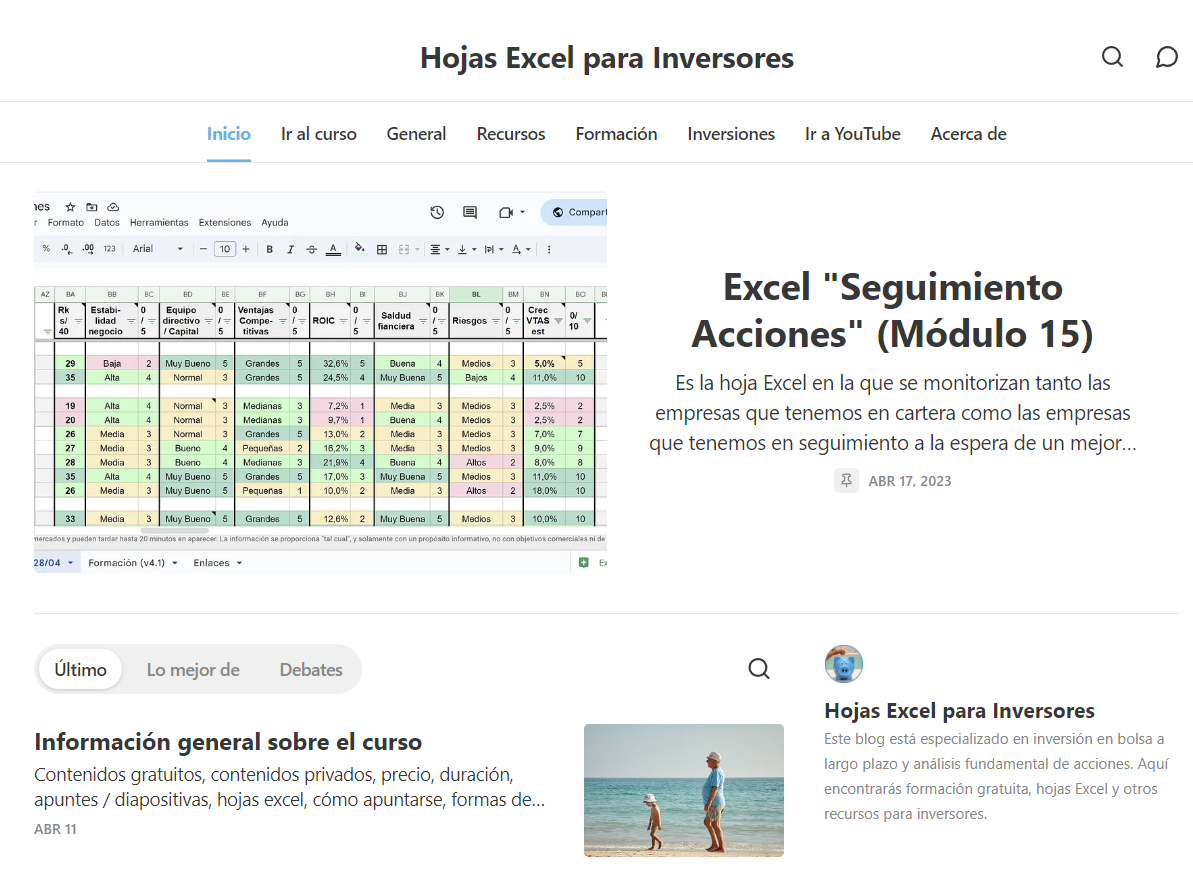Image resolution: width=1193 pixels, height=873 pixels.
Task: Click the blog description starting 'Este blog está especializado'
Action: (997, 776)
